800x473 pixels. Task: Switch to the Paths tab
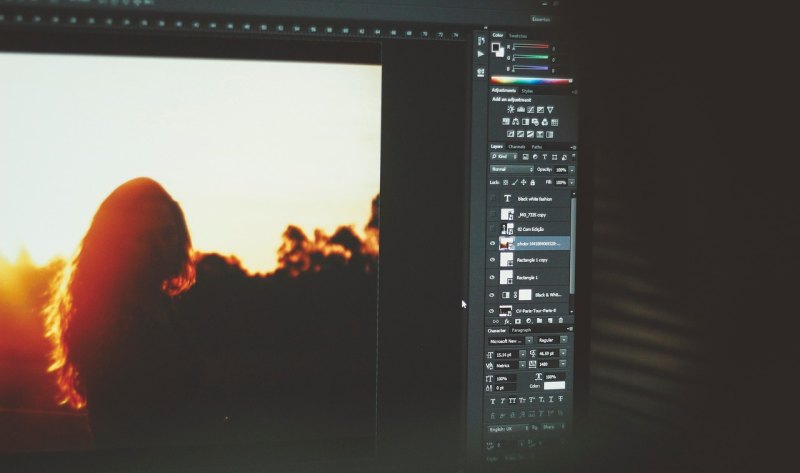pyautogui.click(x=537, y=147)
